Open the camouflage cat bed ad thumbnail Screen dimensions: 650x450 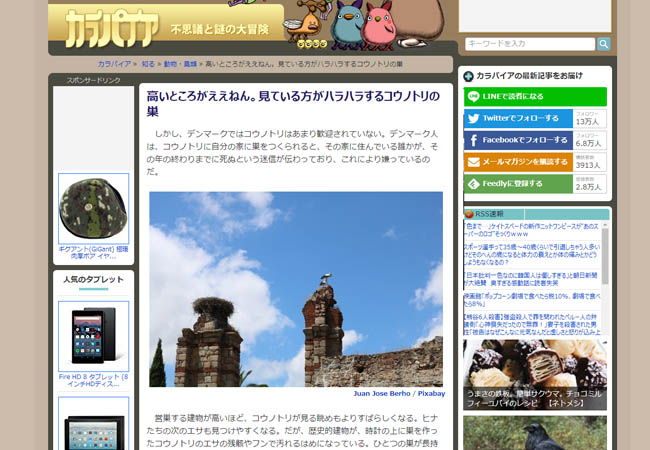click(93, 208)
